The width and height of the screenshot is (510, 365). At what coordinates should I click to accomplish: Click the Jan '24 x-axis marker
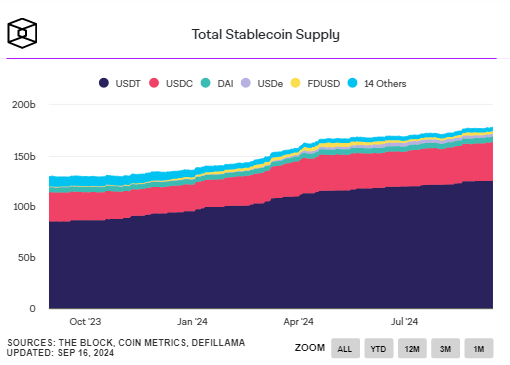click(192, 322)
